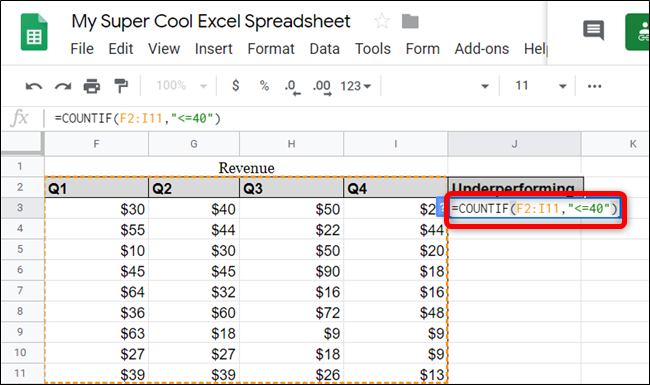This screenshot has width=650, height=385.
Task: Open the zoom 100% dropdown
Action: pos(181,86)
